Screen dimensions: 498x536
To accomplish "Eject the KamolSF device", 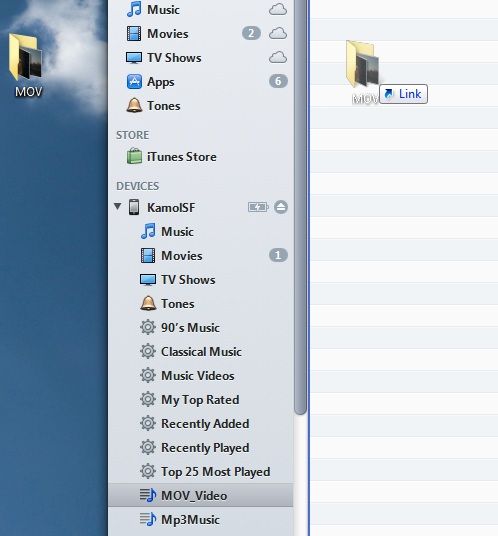I will tap(281, 207).
